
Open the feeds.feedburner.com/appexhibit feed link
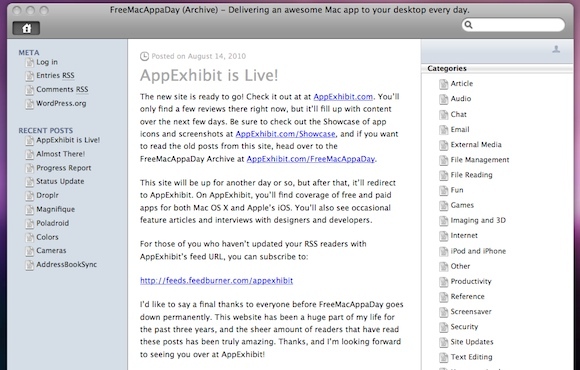point(216,280)
